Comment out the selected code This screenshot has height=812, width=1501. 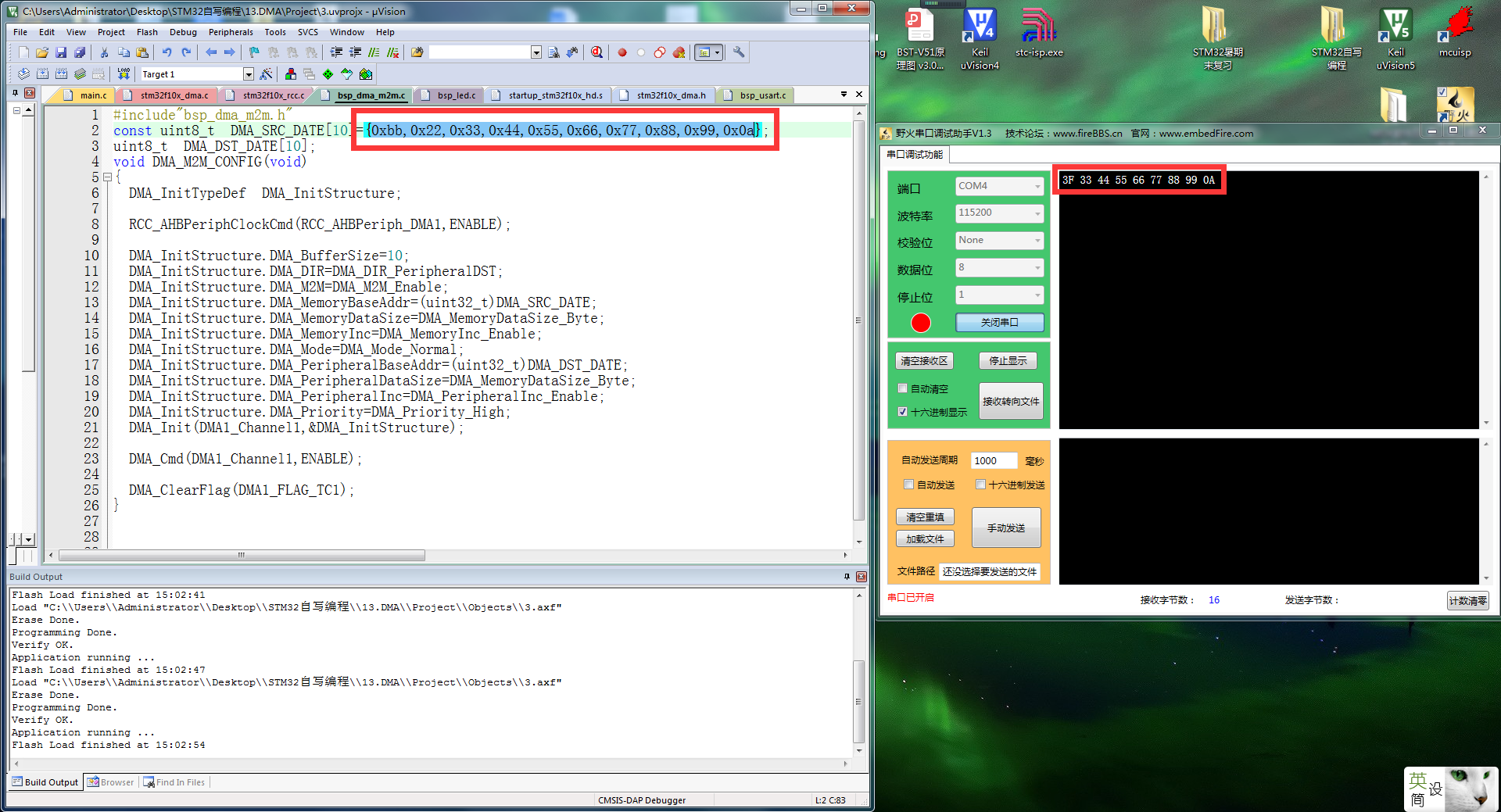(374, 52)
